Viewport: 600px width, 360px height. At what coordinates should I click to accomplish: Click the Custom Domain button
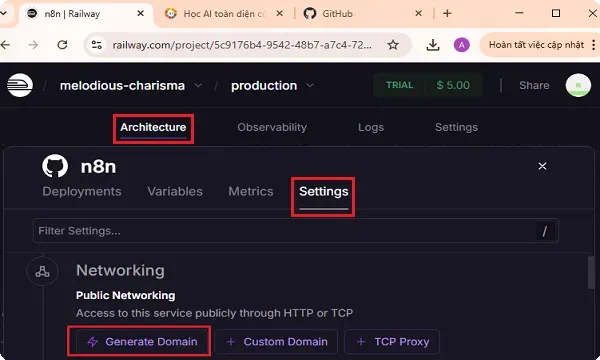click(276, 341)
